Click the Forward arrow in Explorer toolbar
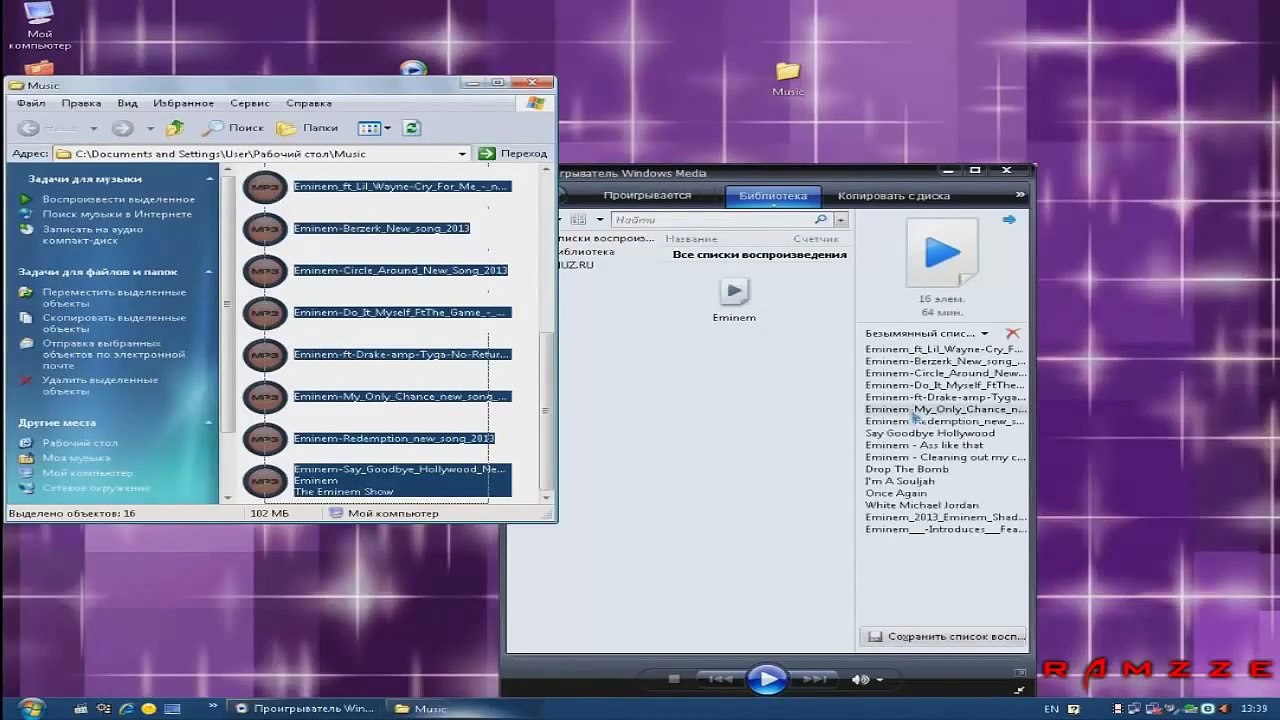This screenshot has height=720, width=1280. click(x=122, y=128)
